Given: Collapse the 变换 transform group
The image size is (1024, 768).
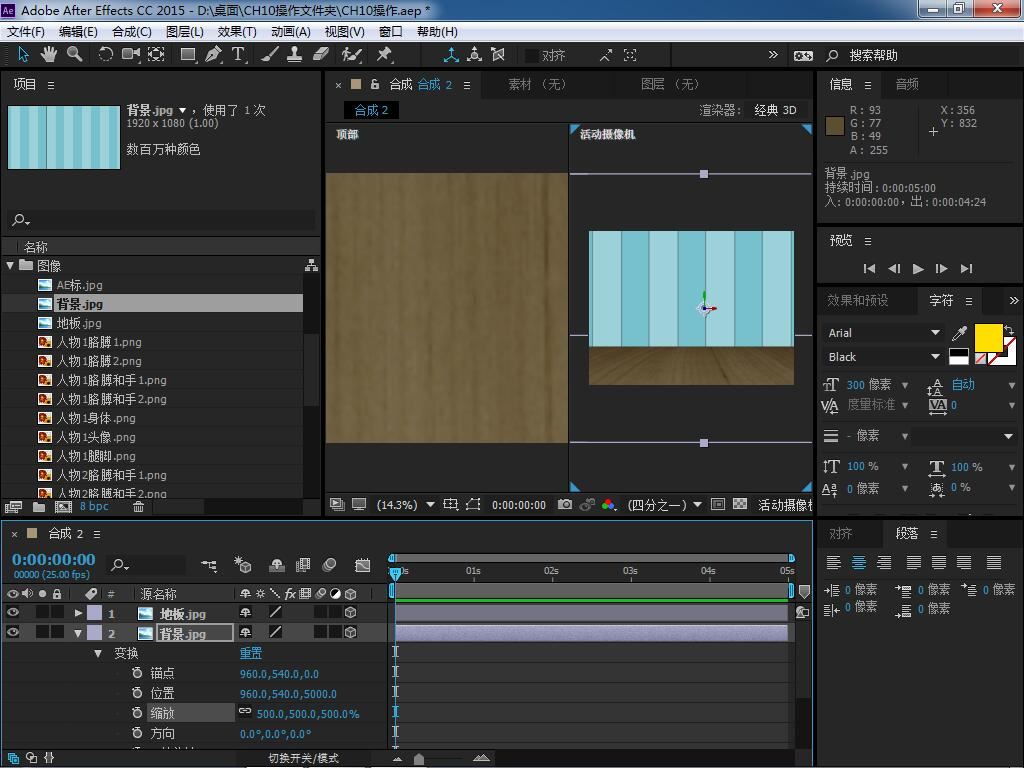Looking at the screenshot, I should 98,653.
